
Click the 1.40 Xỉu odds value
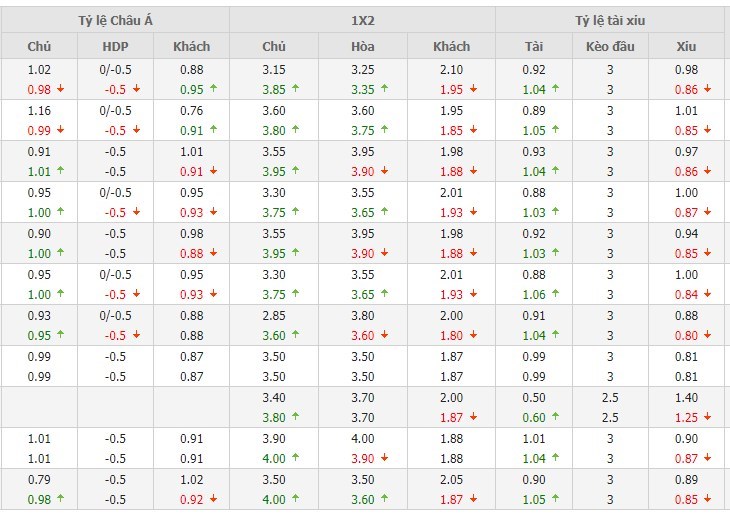click(687, 398)
